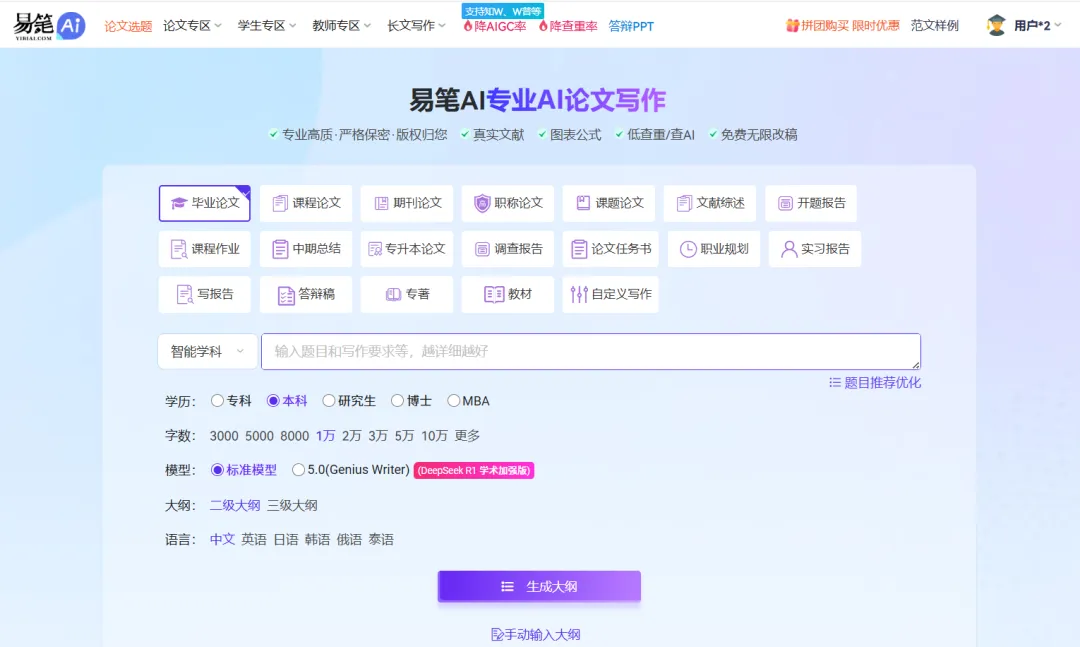Click the user avatar icon
The image size is (1080, 647).
[x=996, y=25]
